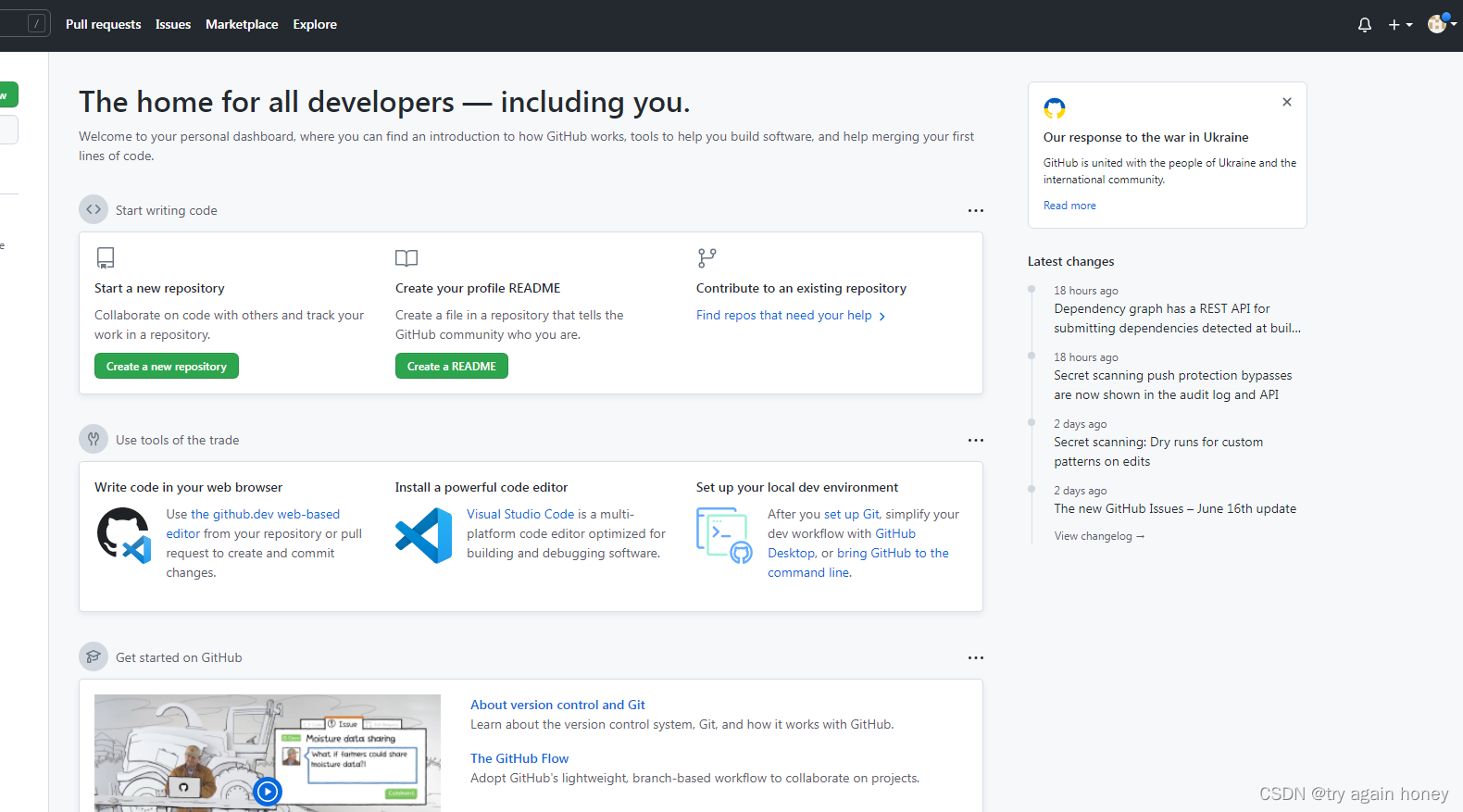The height and width of the screenshot is (812, 1463).
Task: Open About version control and Git
Action: [557, 705]
